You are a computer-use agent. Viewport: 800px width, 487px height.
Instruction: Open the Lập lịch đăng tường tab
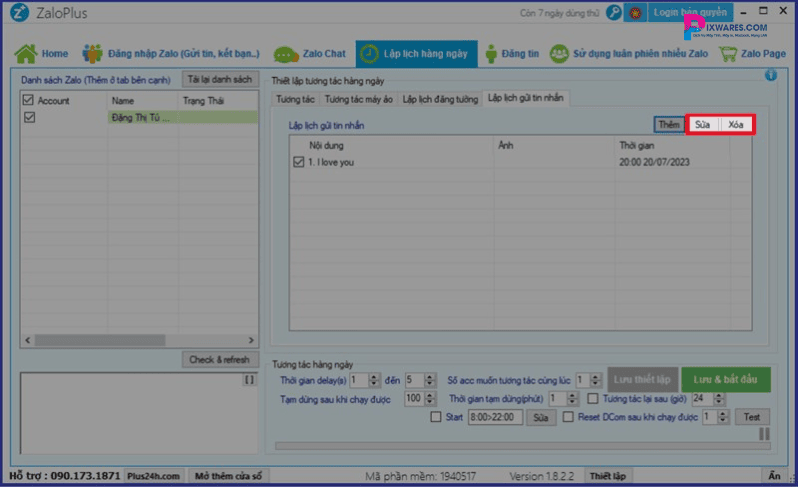pos(440,99)
